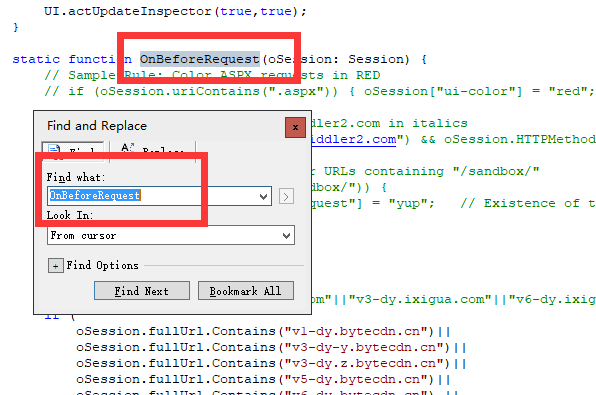Image resolution: width=596 pixels, height=395 pixels.
Task: Click the v1-dy.bytecdn.cn code line
Action: click(x=263, y=332)
